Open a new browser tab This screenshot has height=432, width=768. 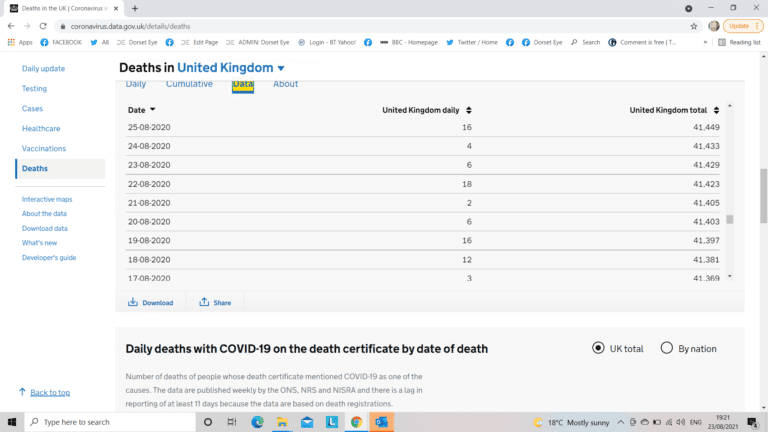[x=135, y=8]
